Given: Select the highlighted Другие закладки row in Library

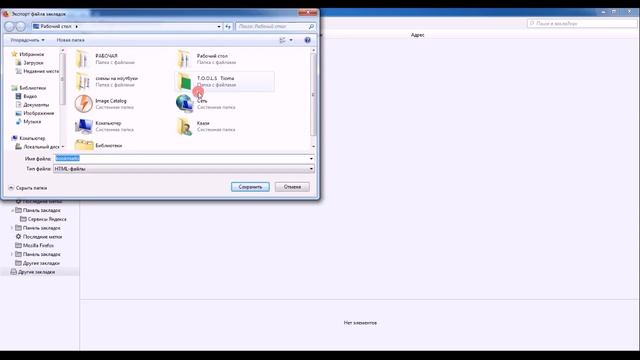Looking at the screenshot, I should [x=40, y=272].
